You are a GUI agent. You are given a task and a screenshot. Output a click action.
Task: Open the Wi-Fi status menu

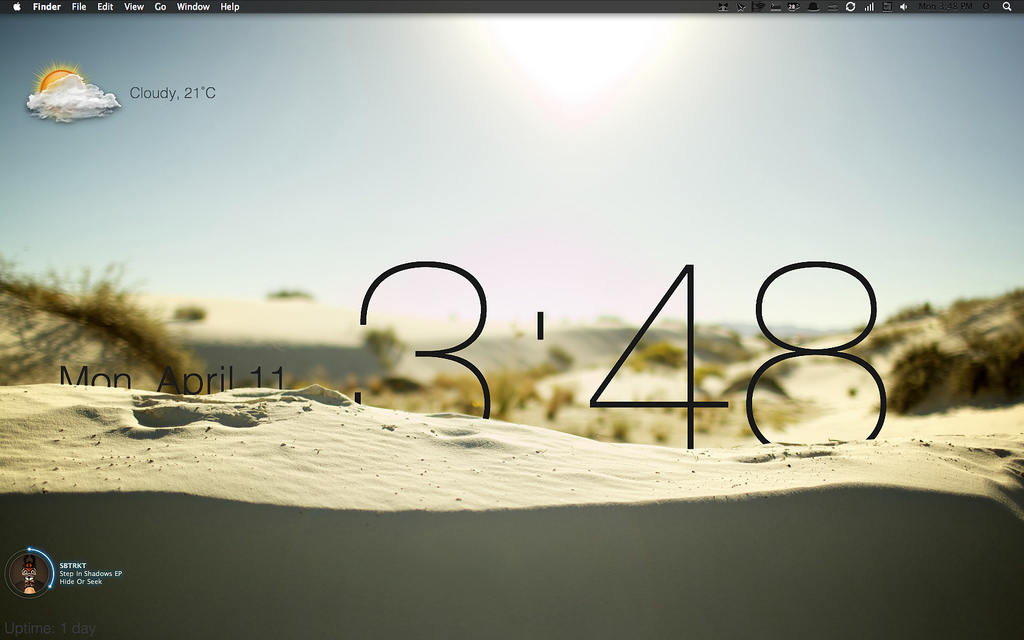tap(758, 7)
